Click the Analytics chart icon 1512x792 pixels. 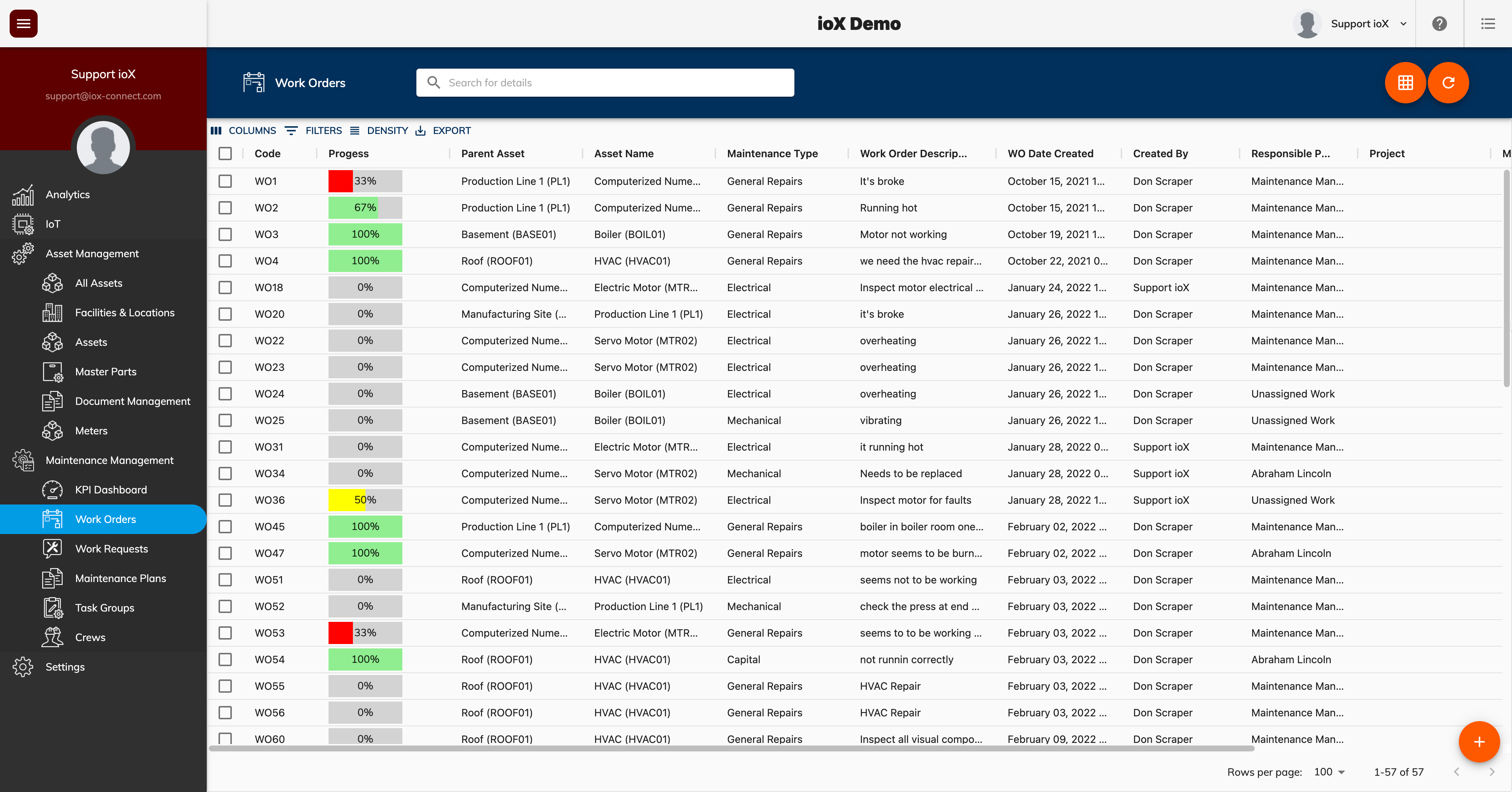point(23,195)
